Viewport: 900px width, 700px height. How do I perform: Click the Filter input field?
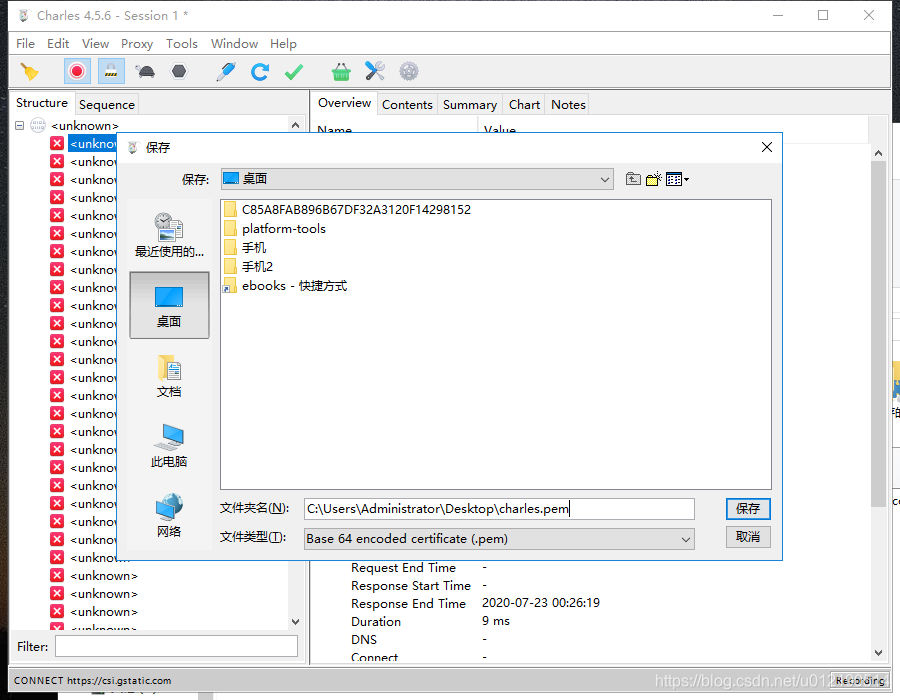pyautogui.click(x=176, y=646)
